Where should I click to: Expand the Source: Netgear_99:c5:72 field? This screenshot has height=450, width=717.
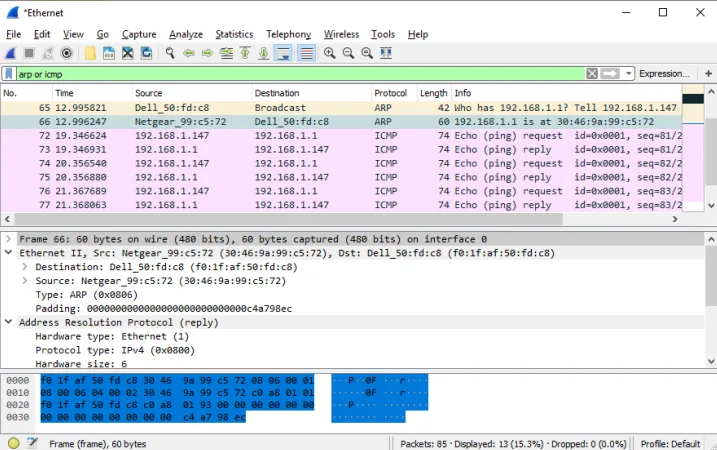pyautogui.click(x=25, y=280)
